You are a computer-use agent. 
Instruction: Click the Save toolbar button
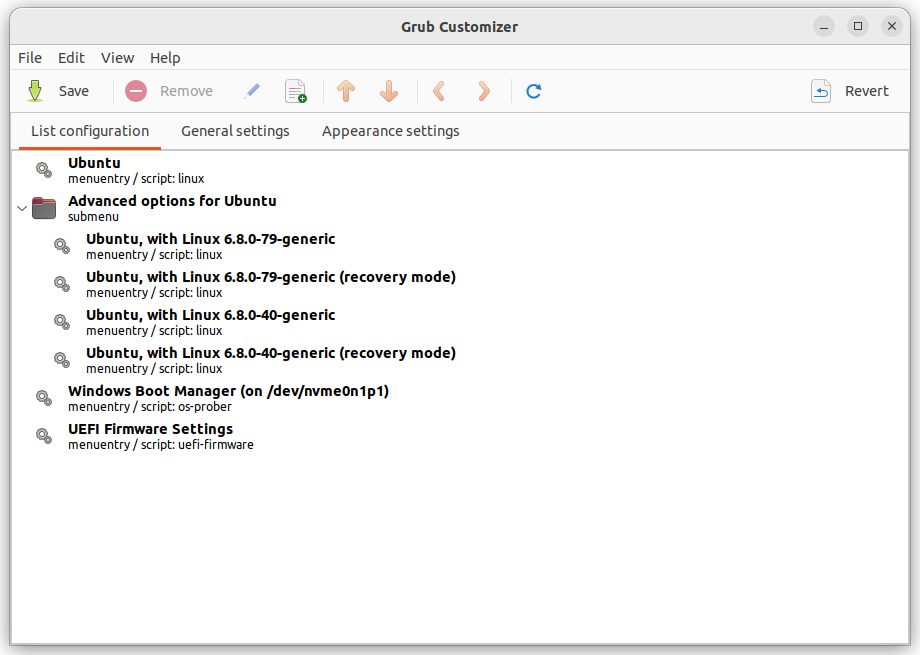click(58, 91)
